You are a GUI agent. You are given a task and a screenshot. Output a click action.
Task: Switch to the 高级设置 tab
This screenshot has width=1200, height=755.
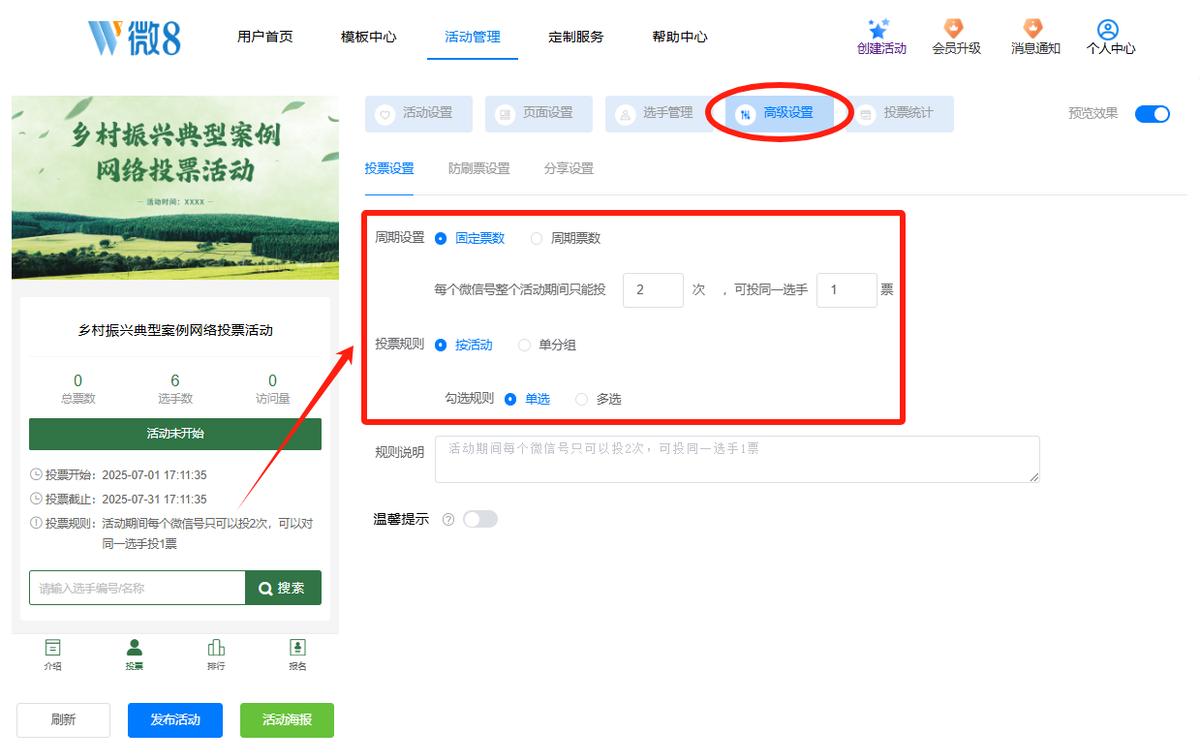779,114
